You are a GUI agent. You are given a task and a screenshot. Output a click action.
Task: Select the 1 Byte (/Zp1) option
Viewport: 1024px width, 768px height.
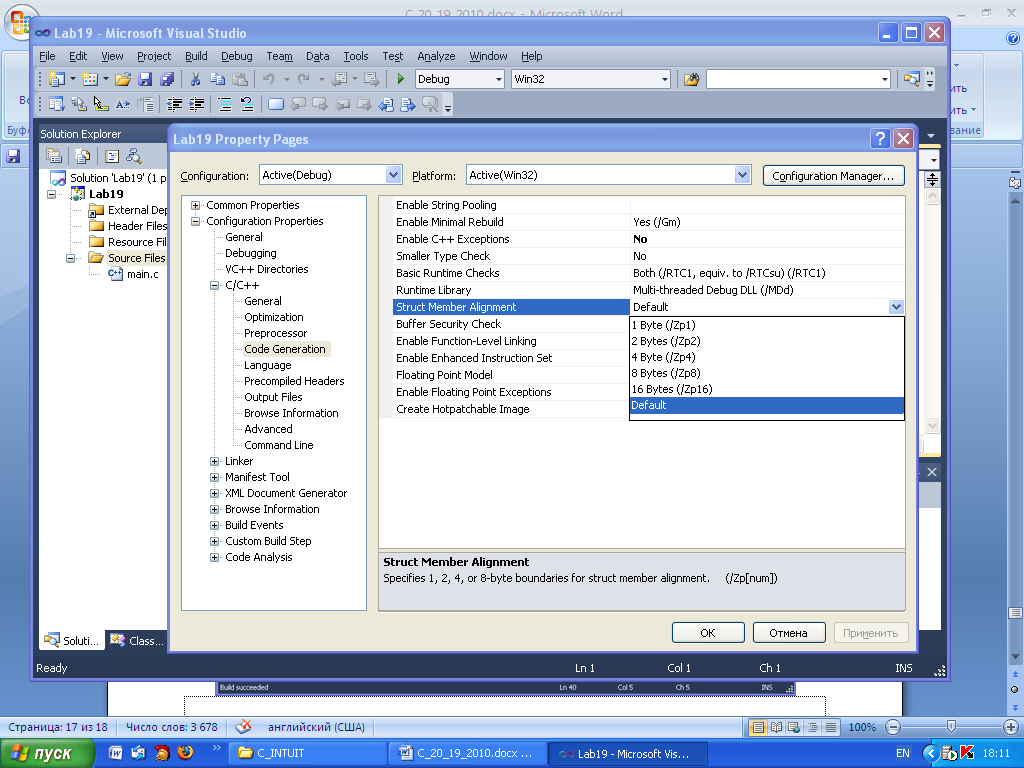[x=767, y=325]
